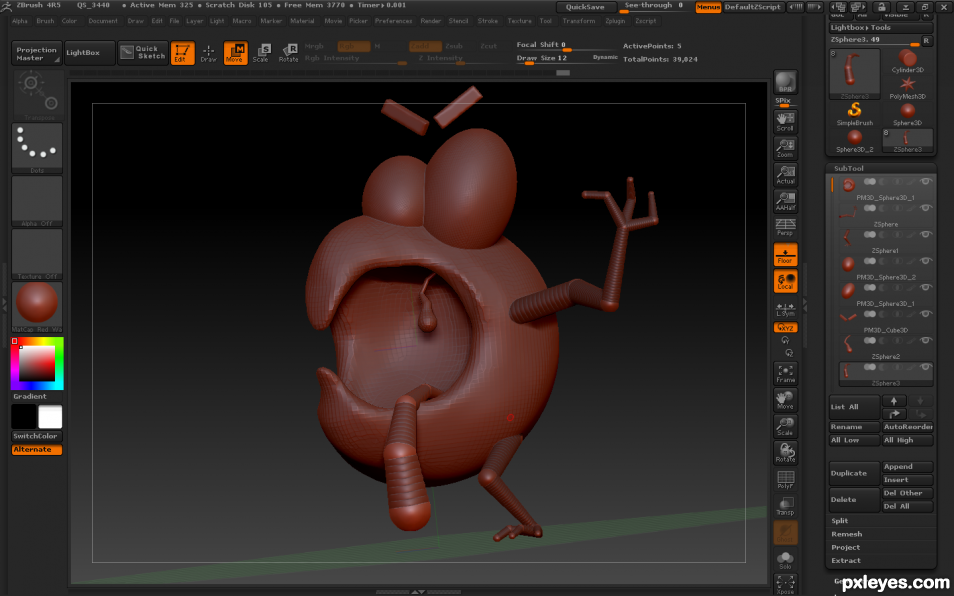Toggle the Menus button
The image size is (954, 596).
[x=708, y=7]
